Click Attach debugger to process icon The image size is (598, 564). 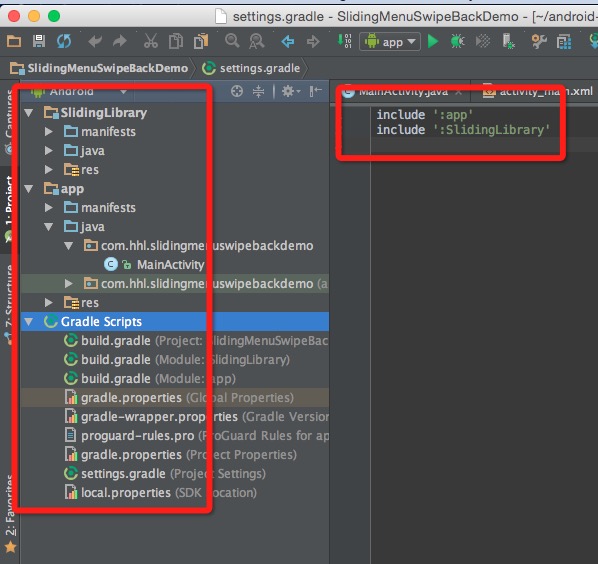pos(508,41)
